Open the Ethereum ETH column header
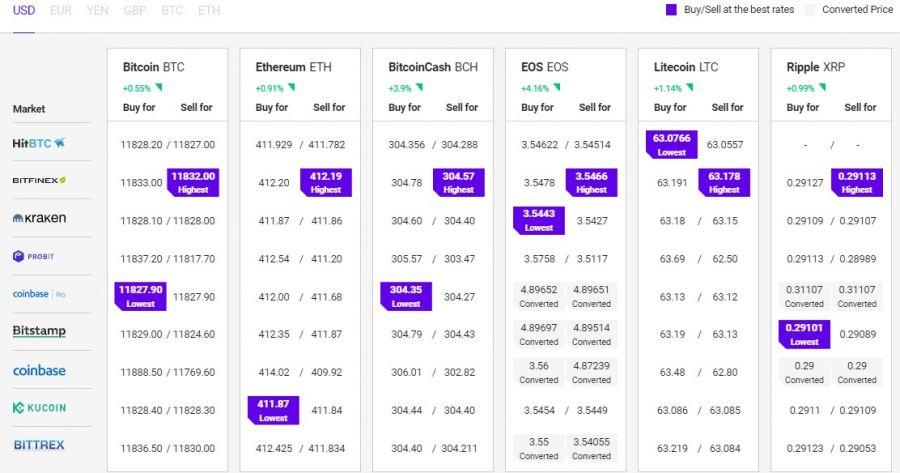This screenshot has height=473, width=900. (x=293, y=67)
